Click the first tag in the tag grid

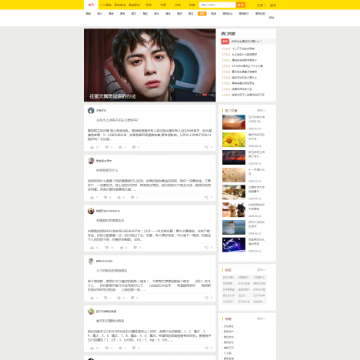(228, 277)
